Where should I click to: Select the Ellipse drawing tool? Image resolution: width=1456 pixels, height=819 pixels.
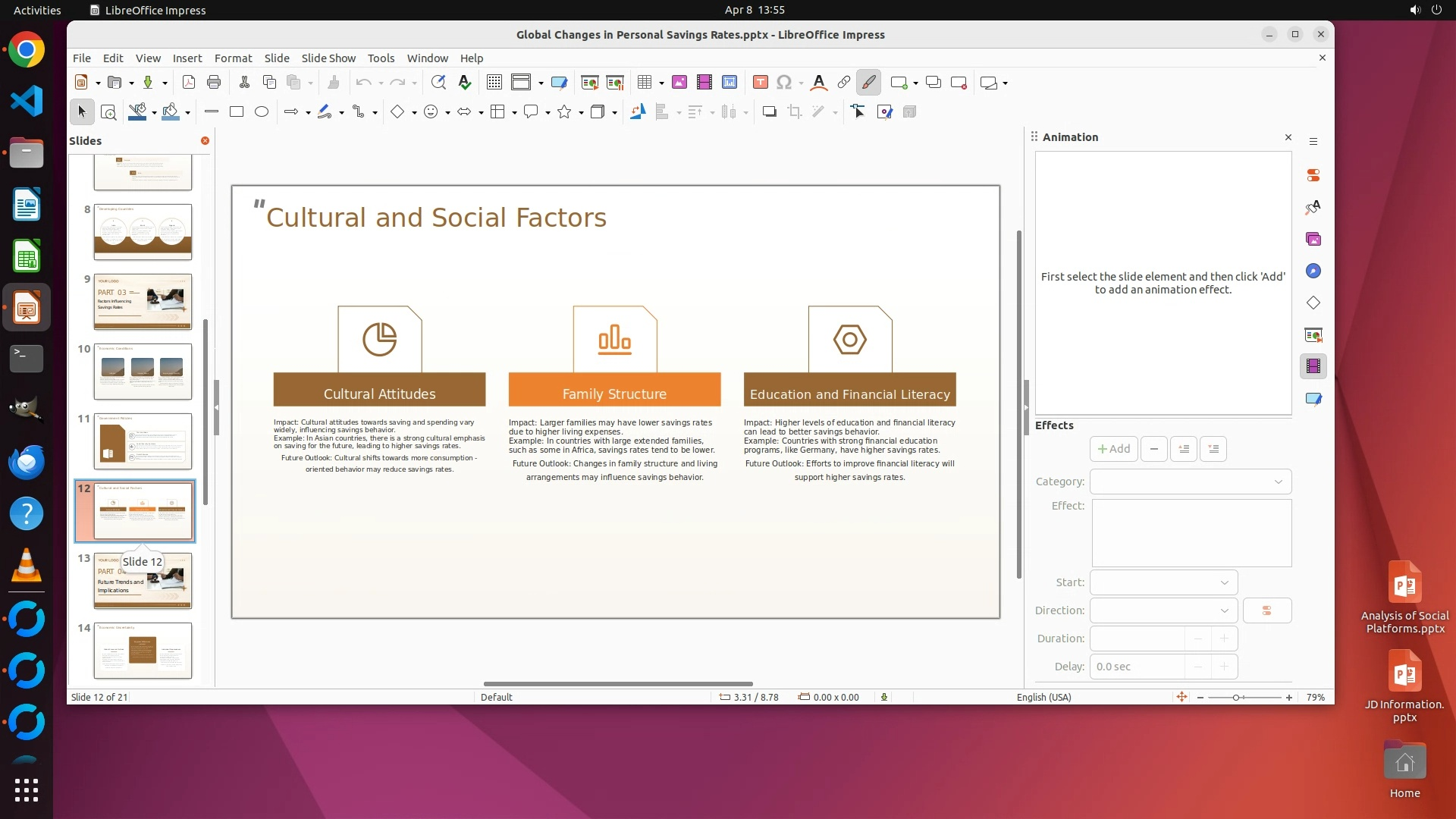click(262, 112)
